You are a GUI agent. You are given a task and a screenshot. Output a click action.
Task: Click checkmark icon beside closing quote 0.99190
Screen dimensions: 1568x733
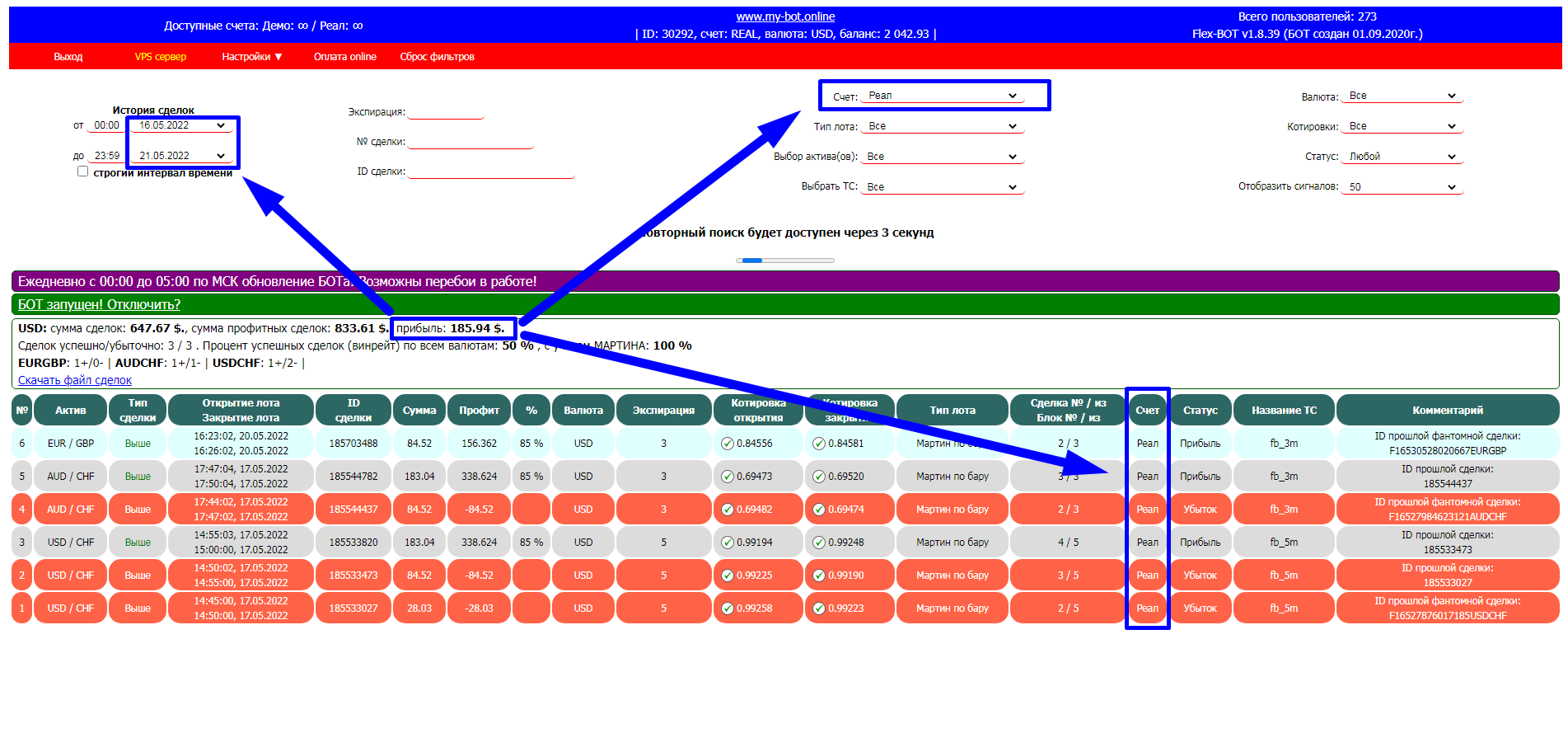pyautogui.click(x=819, y=576)
